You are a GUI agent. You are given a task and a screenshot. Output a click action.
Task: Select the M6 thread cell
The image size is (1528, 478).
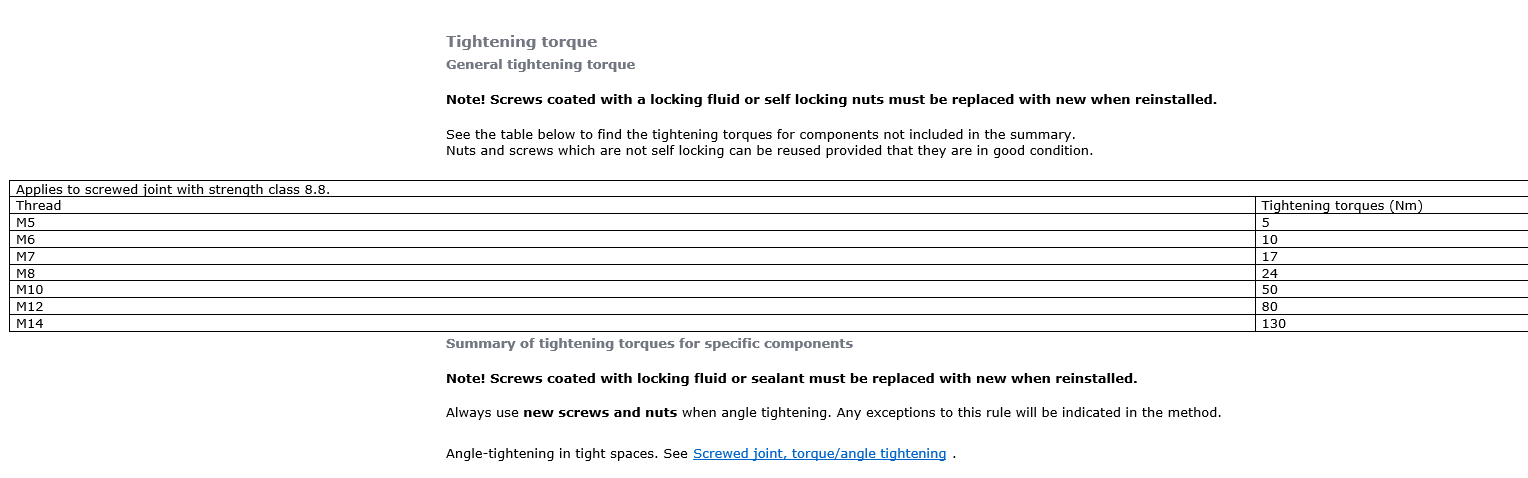(27, 240)
